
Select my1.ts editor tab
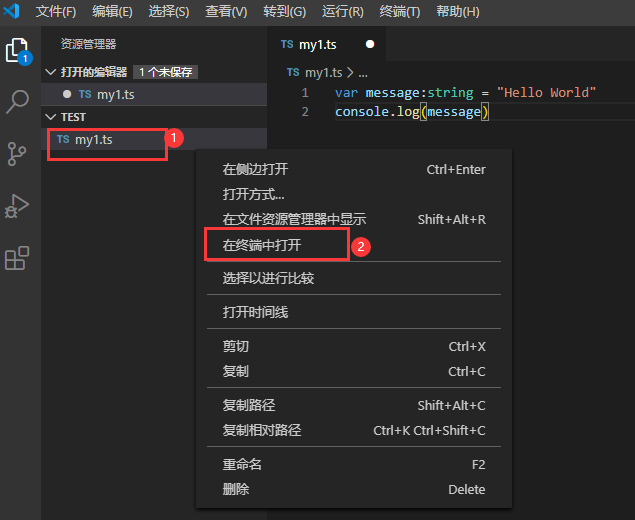[326, 44]
